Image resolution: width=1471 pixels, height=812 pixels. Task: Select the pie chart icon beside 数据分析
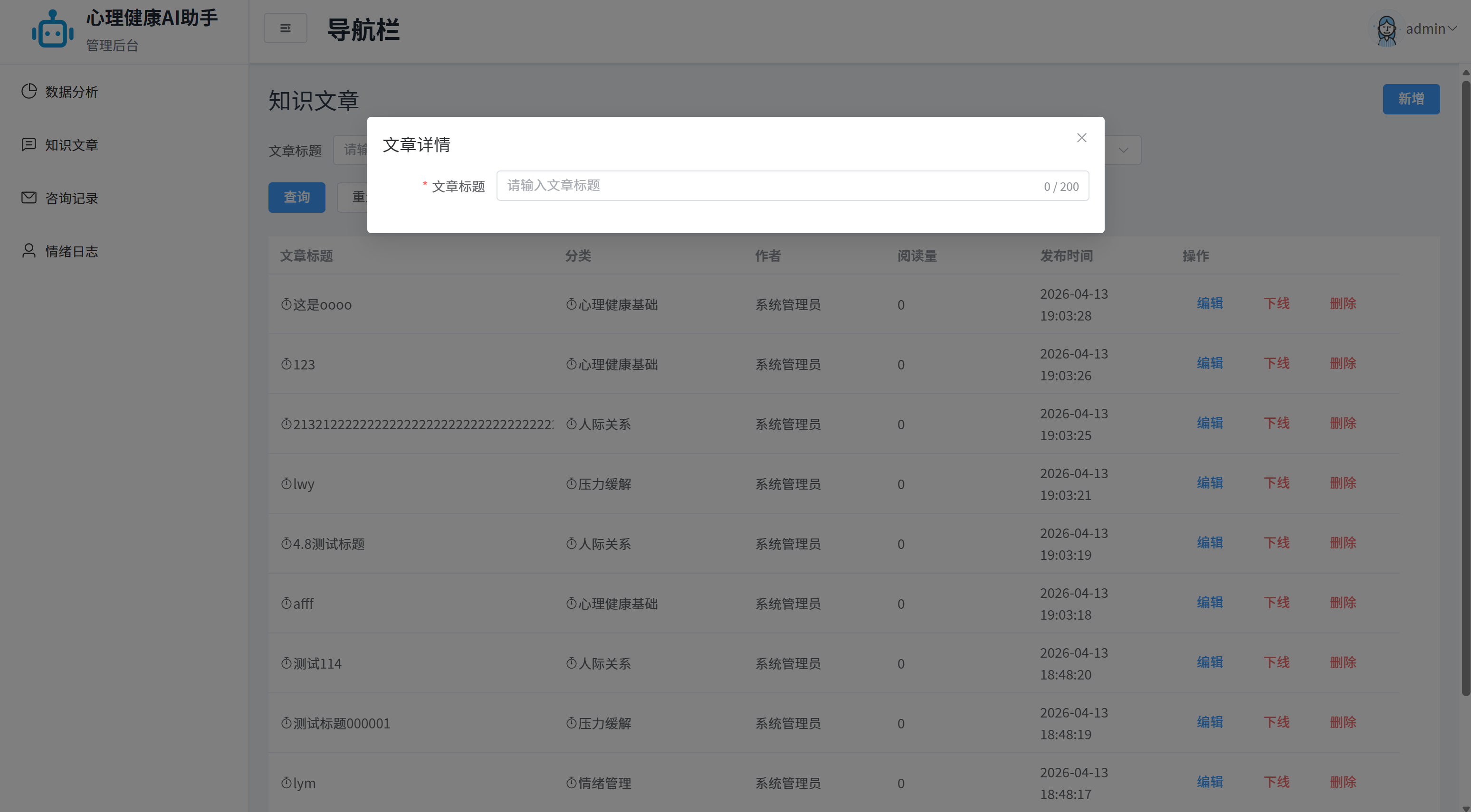(29, 91)
